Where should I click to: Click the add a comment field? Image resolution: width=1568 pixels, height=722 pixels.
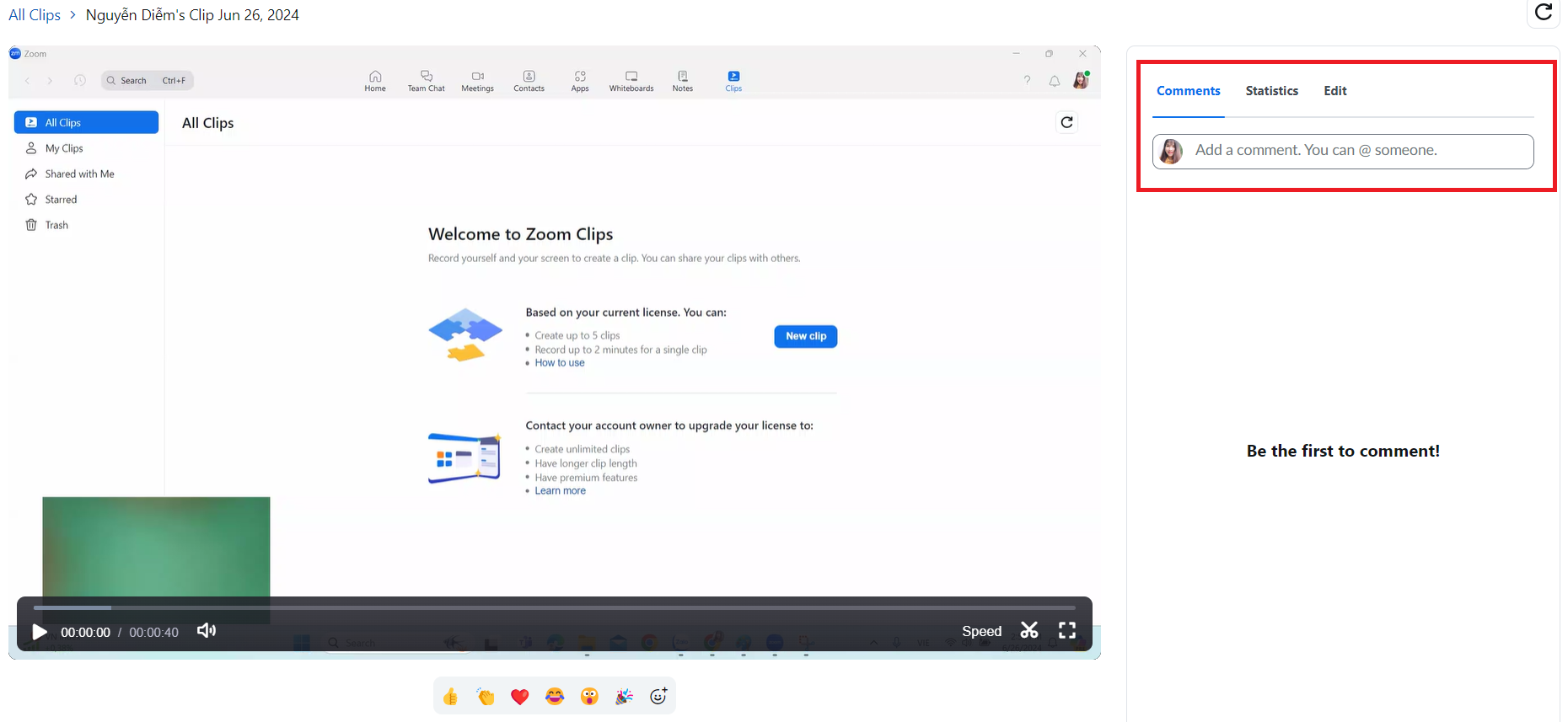(x=1357, y=151)
